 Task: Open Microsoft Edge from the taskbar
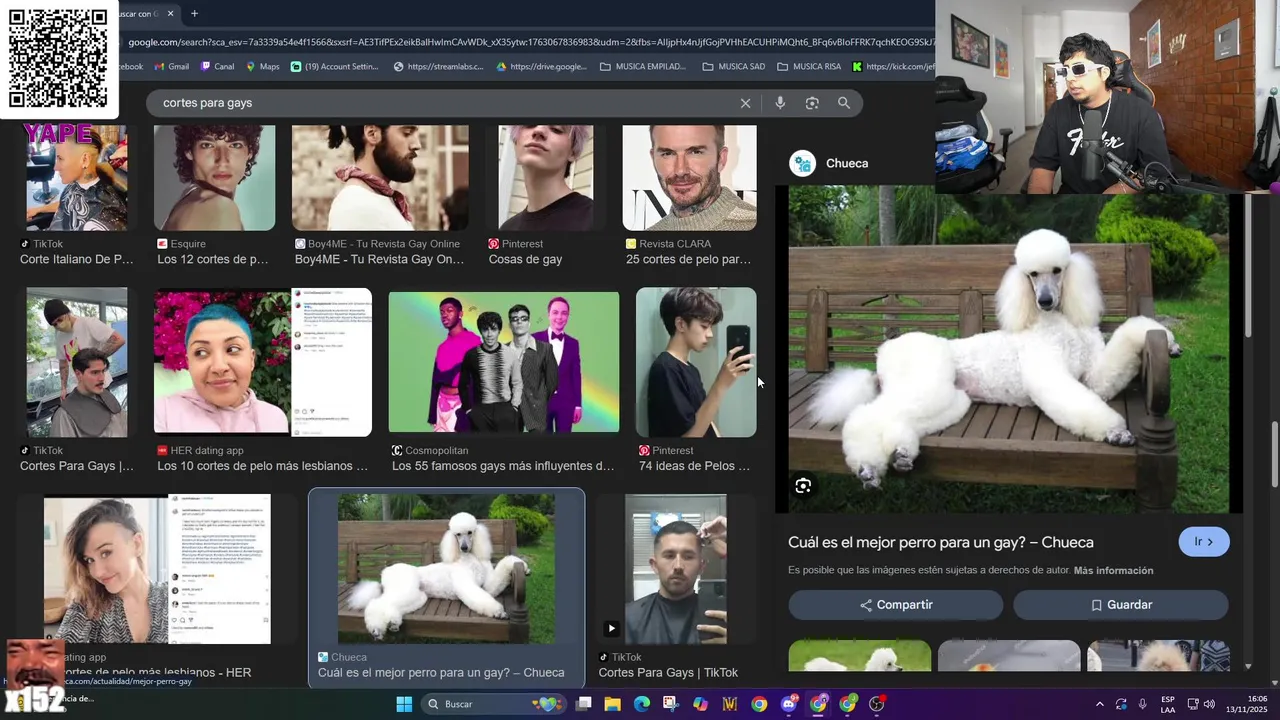coord(641,704)
